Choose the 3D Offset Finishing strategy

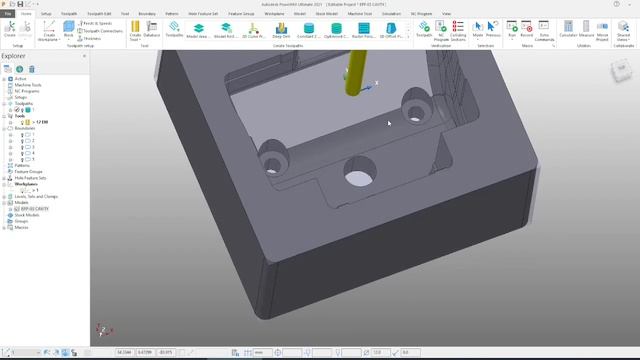(x=391, y=31)
